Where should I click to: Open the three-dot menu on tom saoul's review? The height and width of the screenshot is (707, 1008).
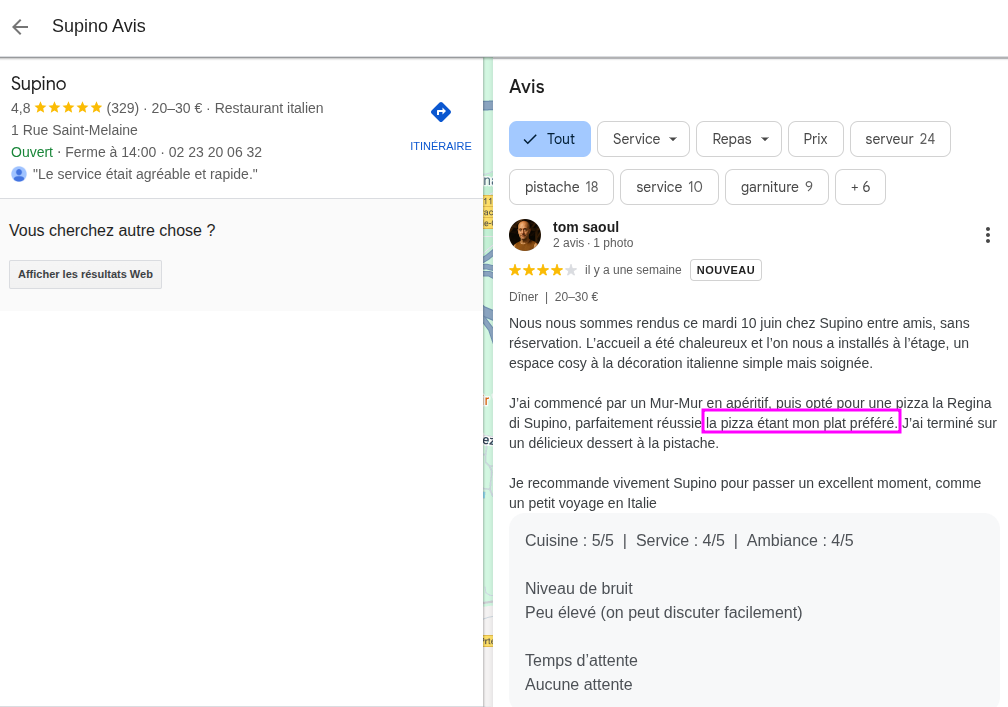(x=987, y=235)
